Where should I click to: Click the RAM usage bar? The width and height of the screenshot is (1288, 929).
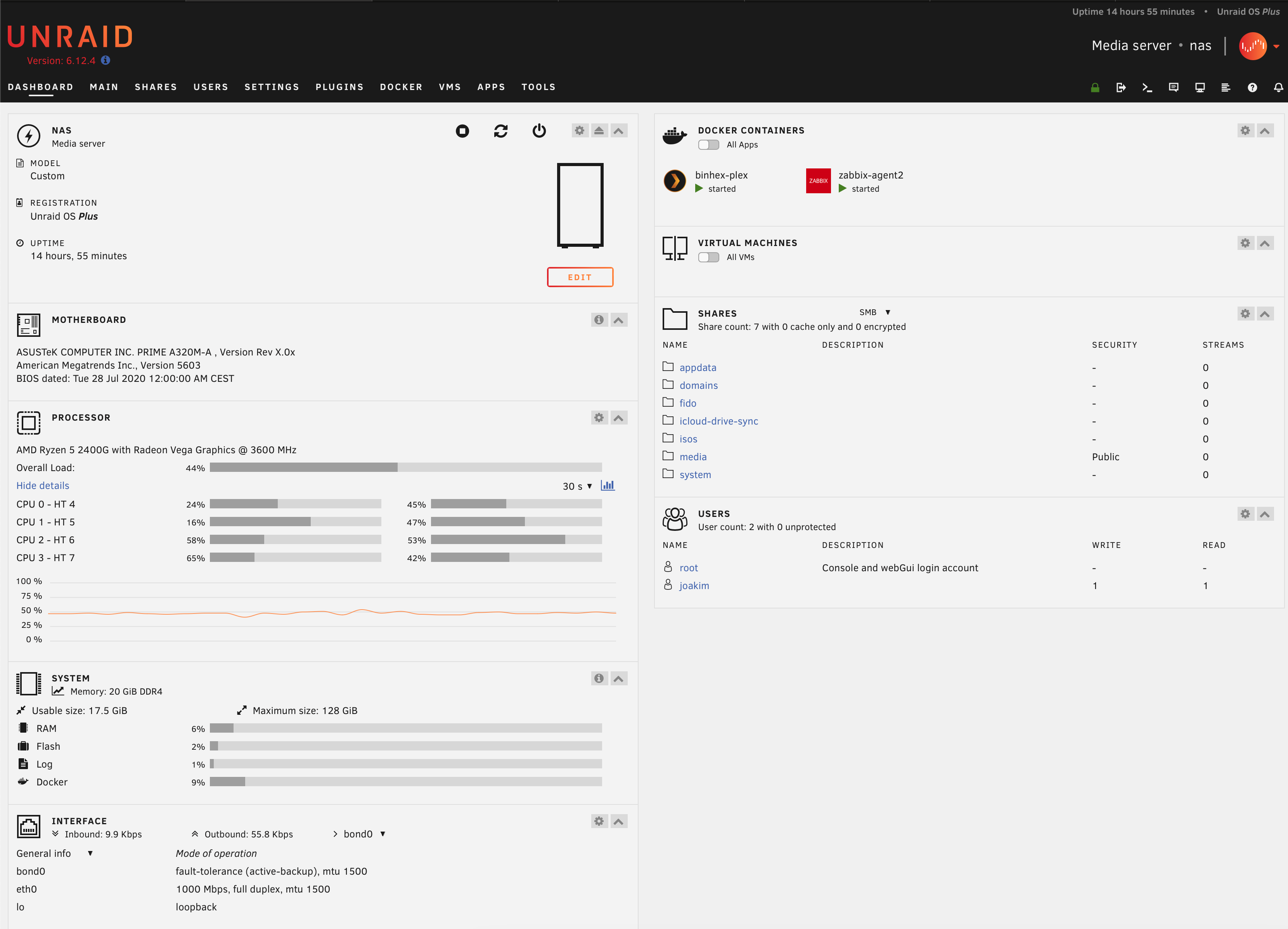point(405,728)
